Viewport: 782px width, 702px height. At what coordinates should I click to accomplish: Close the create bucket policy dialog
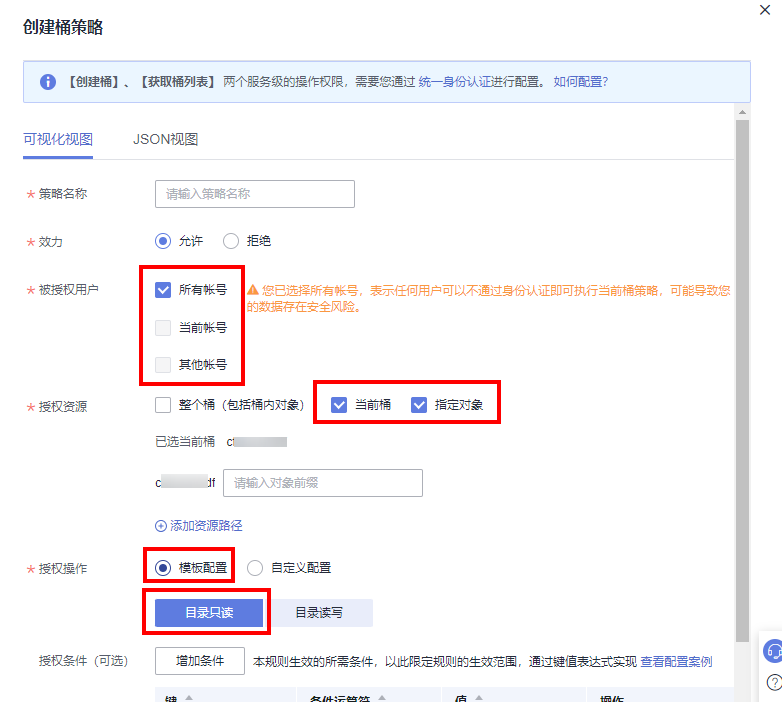click(x=765, y=10)
